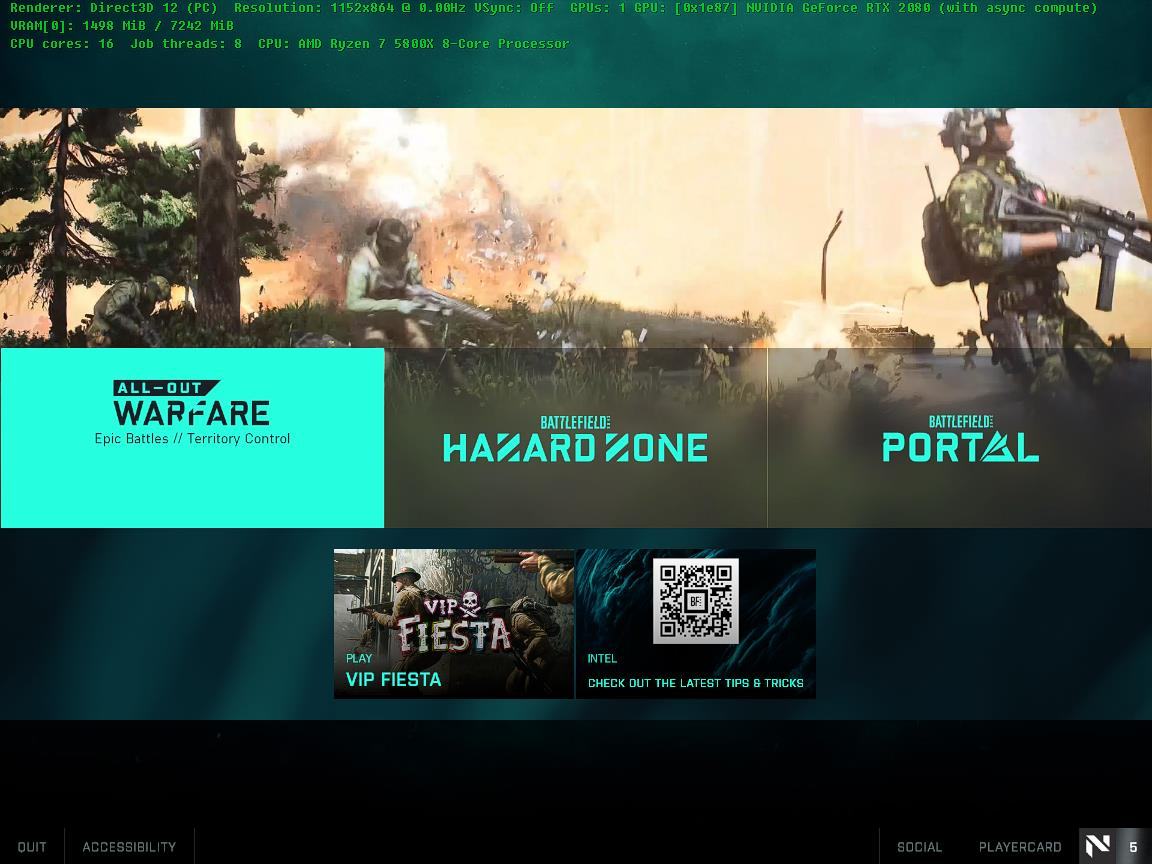This screenshot has width=1152, height=864.
Task: Click the Portal logo text
Action: pyautogui.click(x=960, y=439)
